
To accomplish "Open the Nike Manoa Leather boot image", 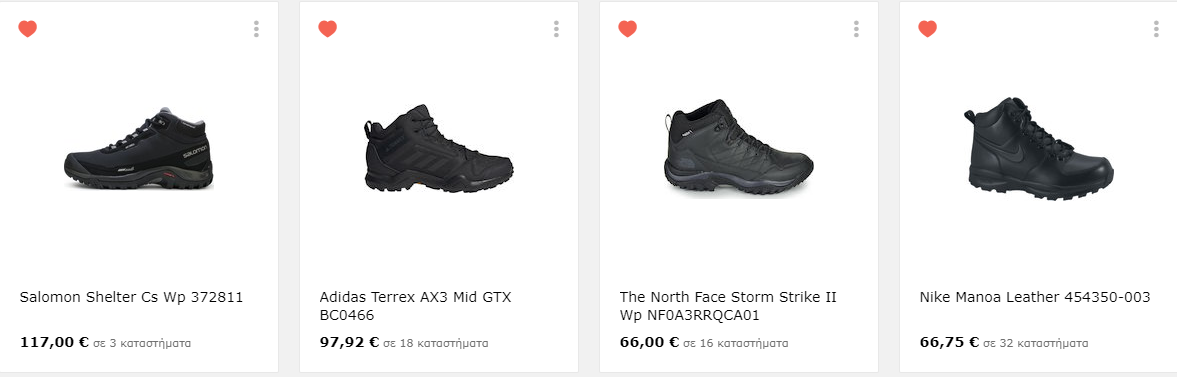I will (x=1039, y=149).
